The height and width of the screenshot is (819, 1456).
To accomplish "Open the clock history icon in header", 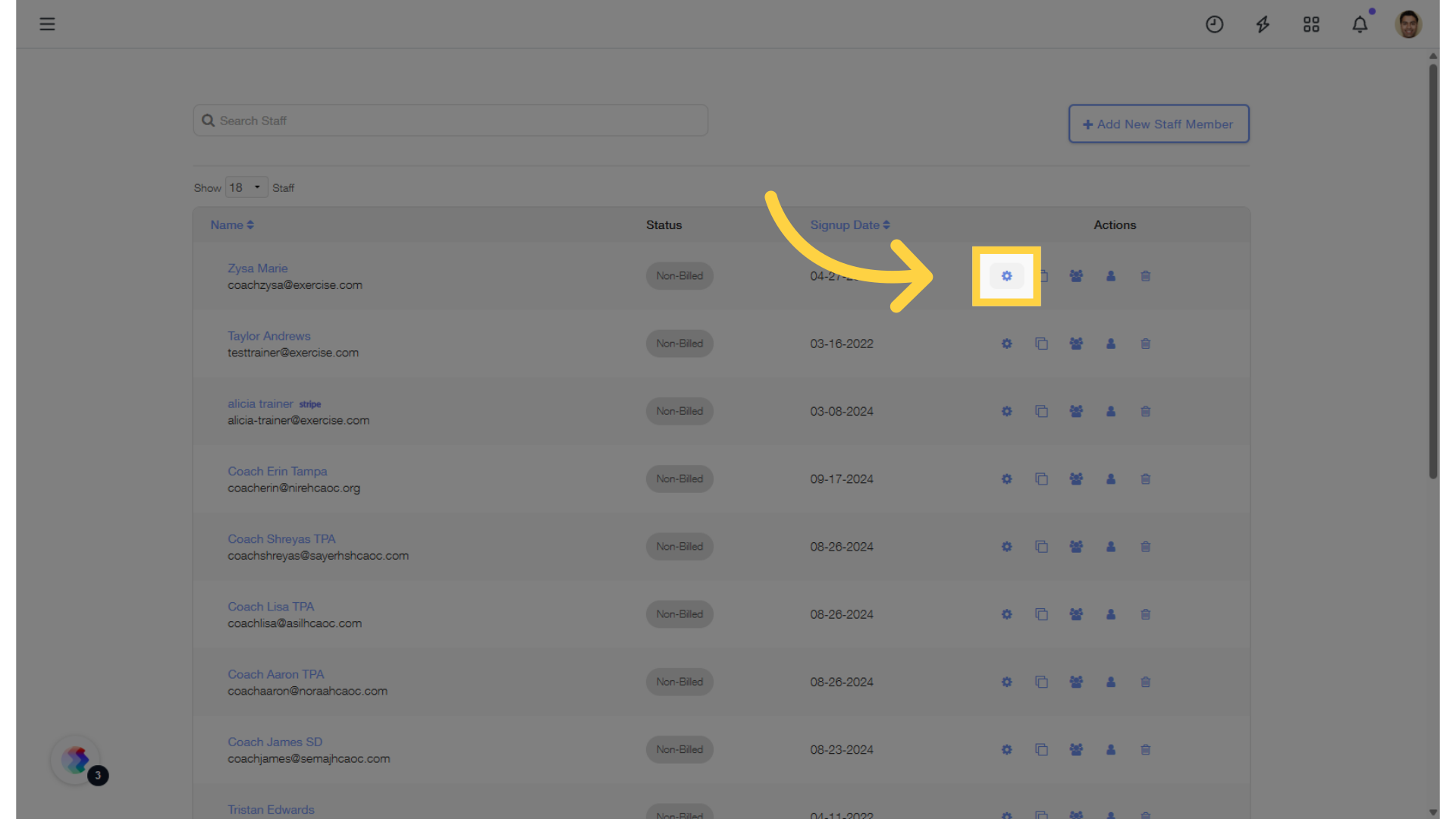I will point(1214,24).
